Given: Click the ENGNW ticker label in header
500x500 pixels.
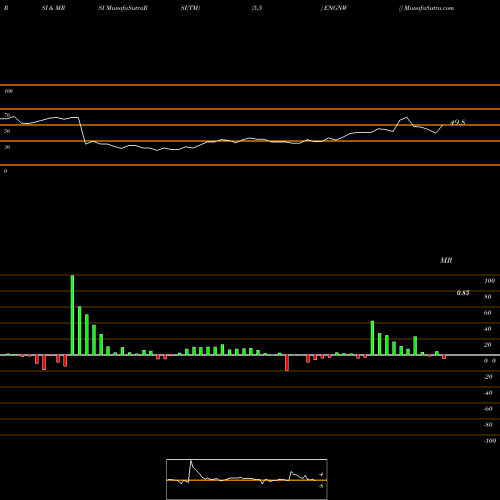Looking at the screenshot, I should [335, 8].
